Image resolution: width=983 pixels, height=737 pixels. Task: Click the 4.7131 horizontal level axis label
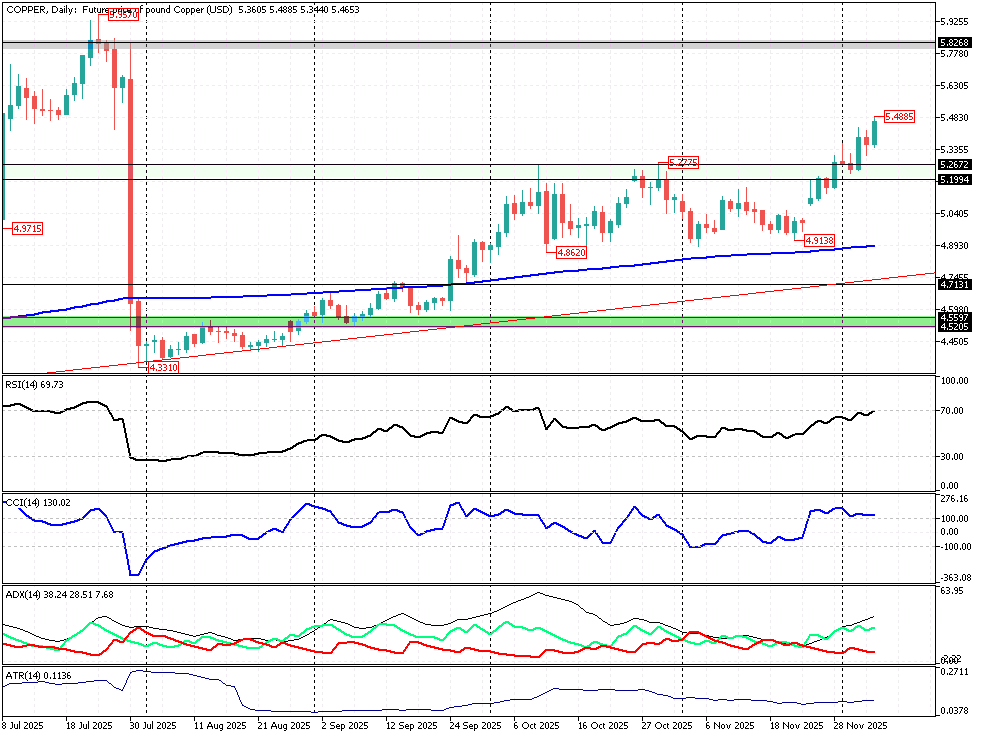coord(955,285)
